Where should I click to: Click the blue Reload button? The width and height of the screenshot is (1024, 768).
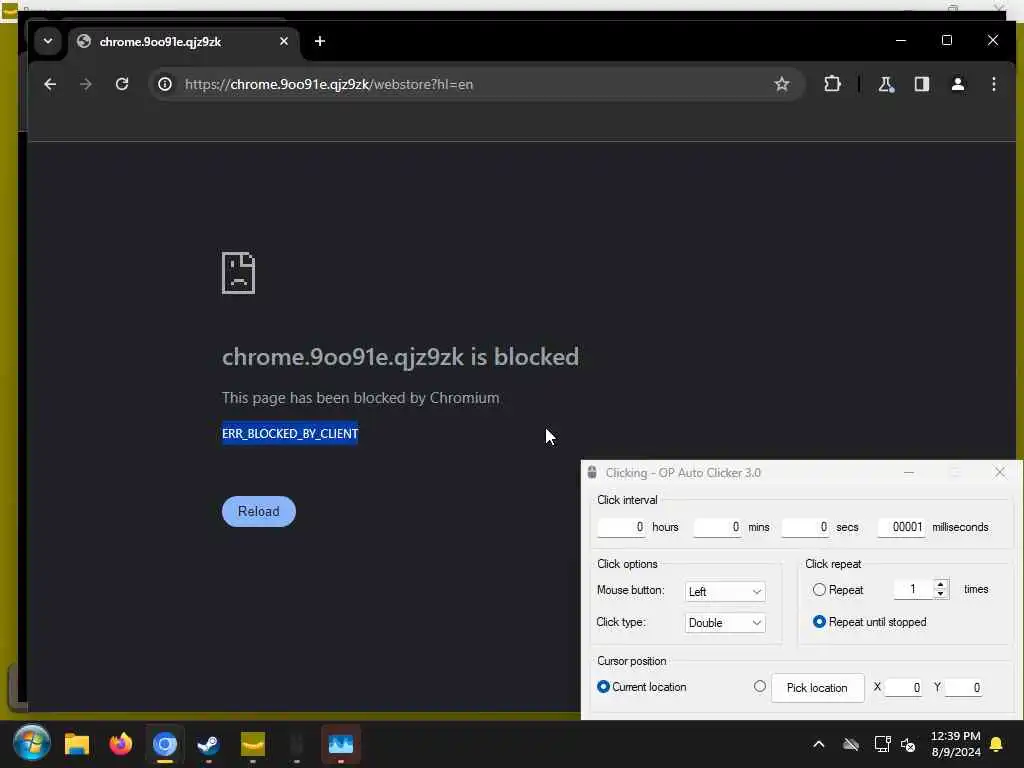coord(259,511)
